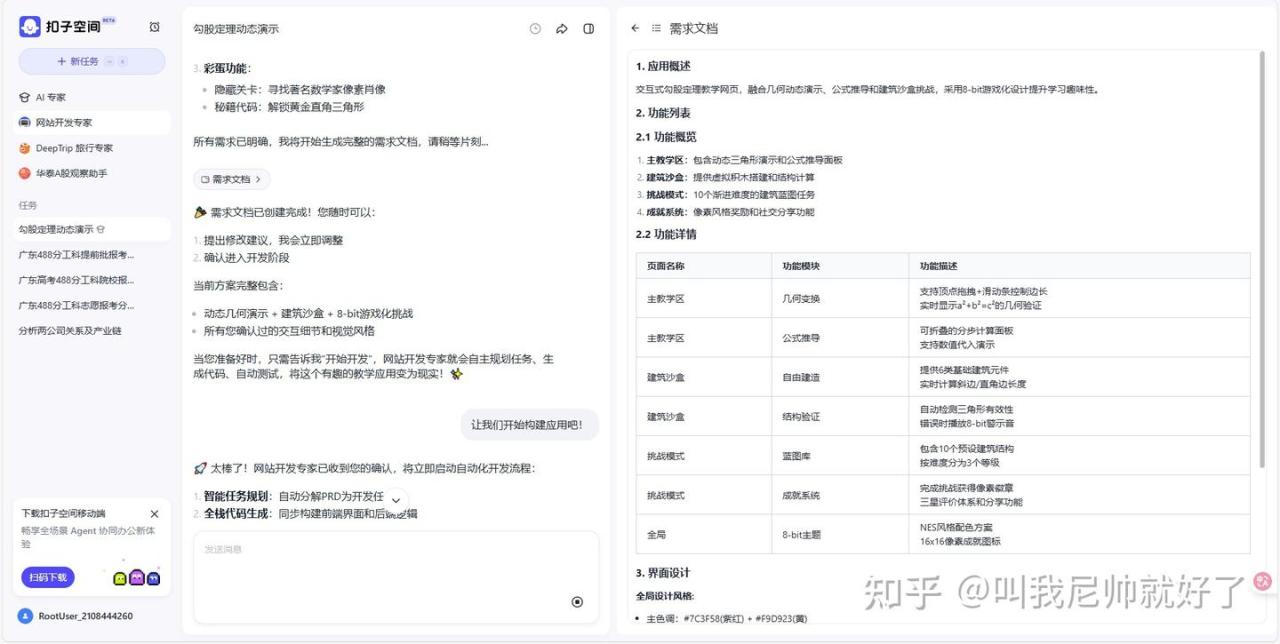
Task: Click the scroll-to-bottom chevron button in chat
Action: click(396, 500)
